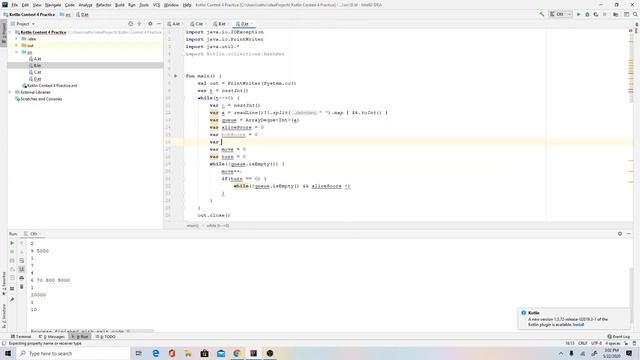Screen dimensions: 640x360
Task: Pin the Run tab
Action: [12, 300]
